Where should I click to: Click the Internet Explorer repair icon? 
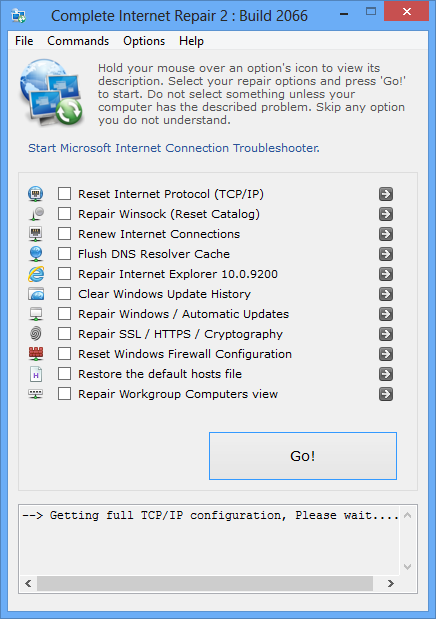36,274
